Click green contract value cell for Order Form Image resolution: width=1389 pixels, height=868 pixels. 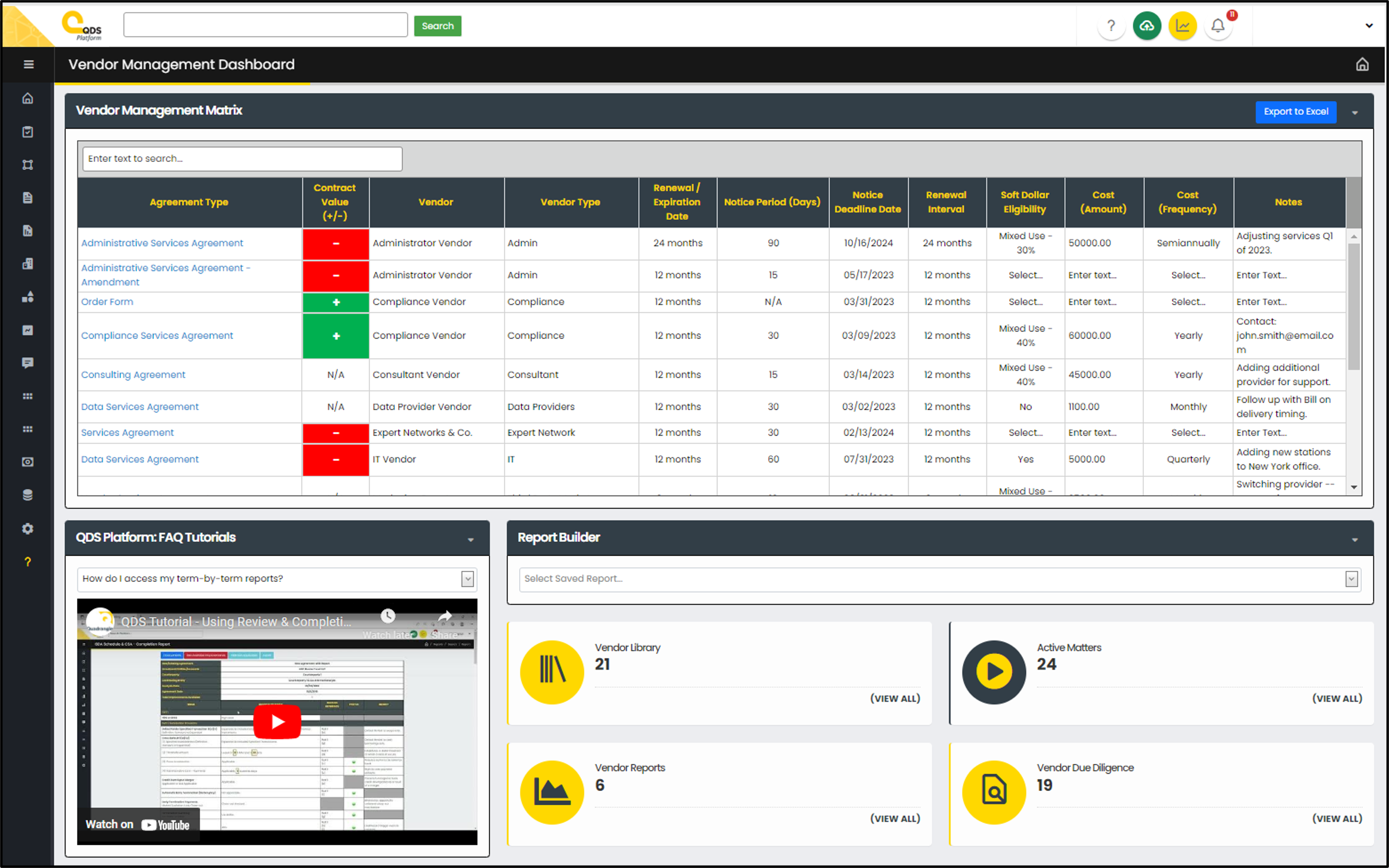tap(336, 302)
